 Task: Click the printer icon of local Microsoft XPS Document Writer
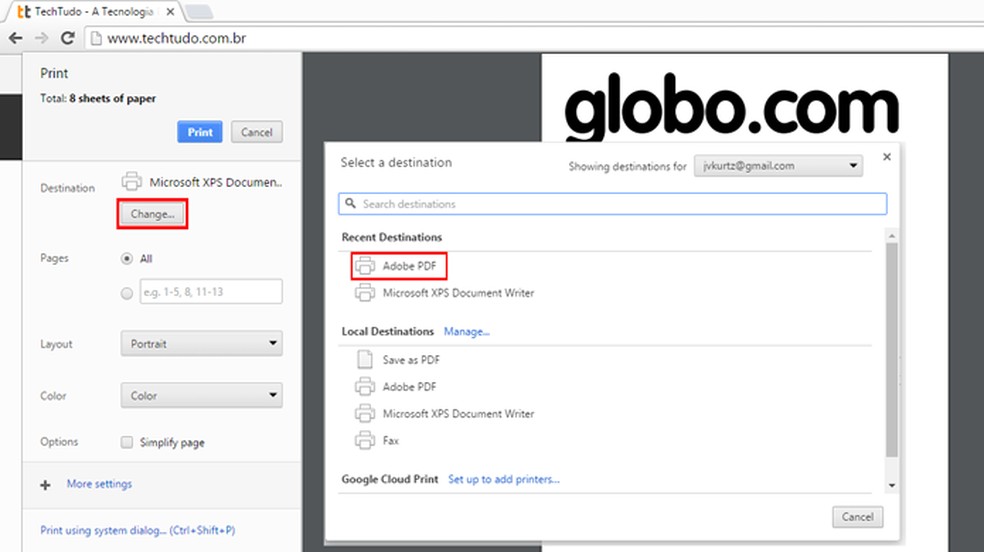click(365, 413)
